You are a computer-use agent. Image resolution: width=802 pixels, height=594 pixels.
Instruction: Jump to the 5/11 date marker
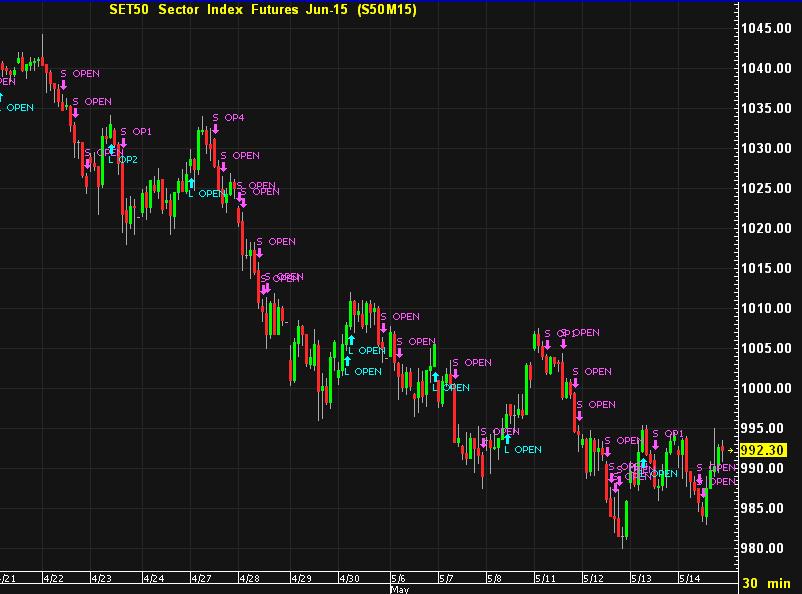[x=545, y=578]
